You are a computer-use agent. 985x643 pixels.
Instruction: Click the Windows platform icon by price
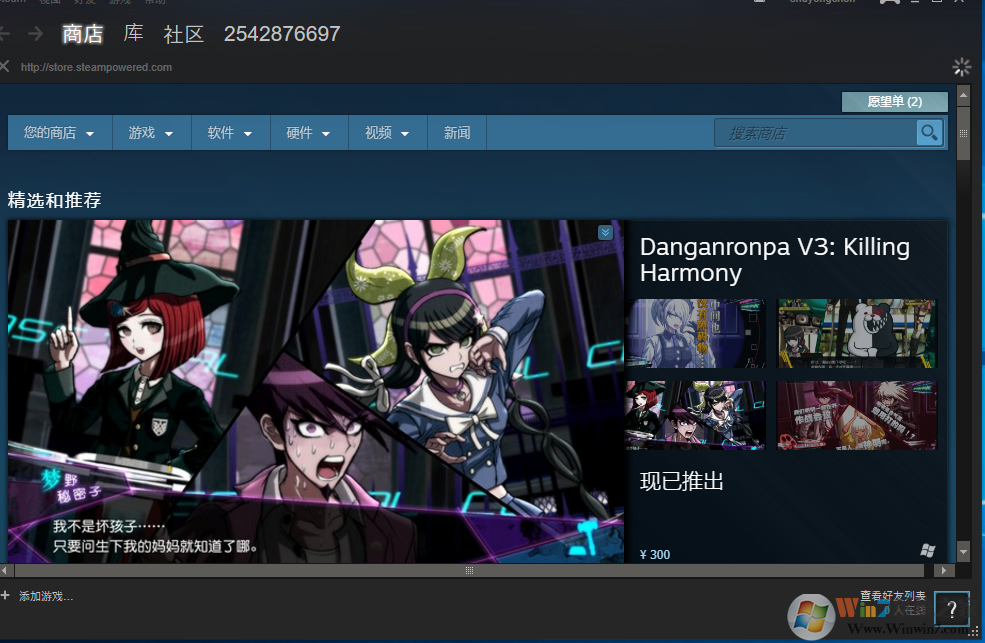[x=928, y=551]
